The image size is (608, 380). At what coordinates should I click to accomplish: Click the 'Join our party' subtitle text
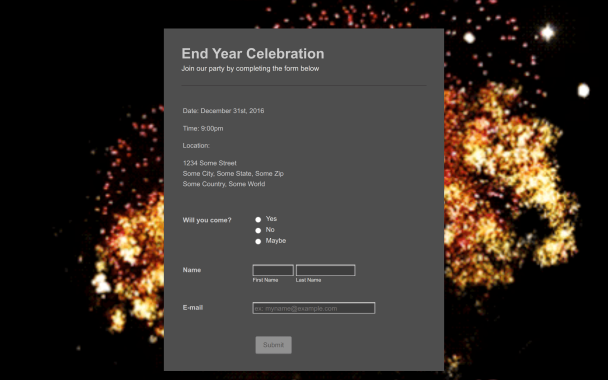click(x=250, y=69)
